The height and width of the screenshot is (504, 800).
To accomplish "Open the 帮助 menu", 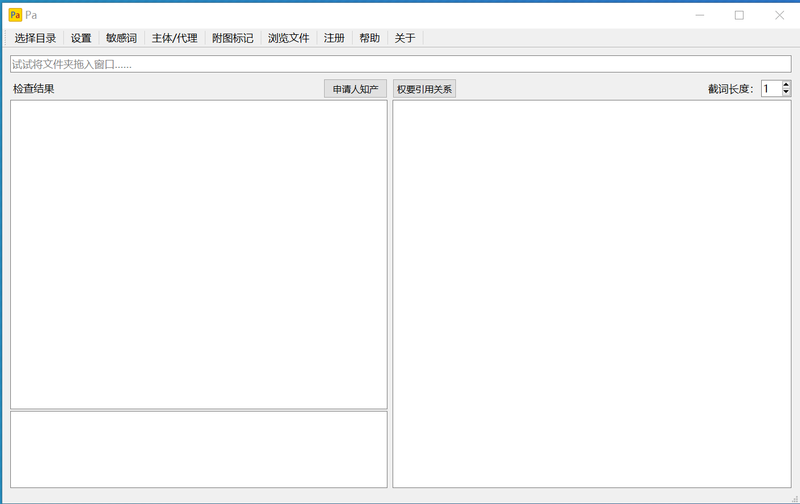I will tap(369, 38).
